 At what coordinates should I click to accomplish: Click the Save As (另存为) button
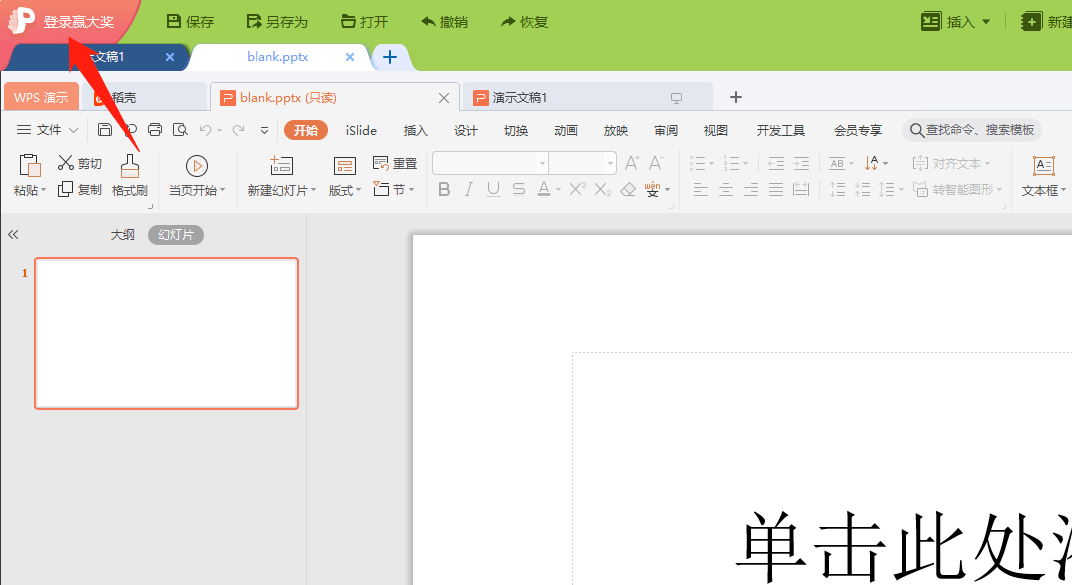[277, 22]
